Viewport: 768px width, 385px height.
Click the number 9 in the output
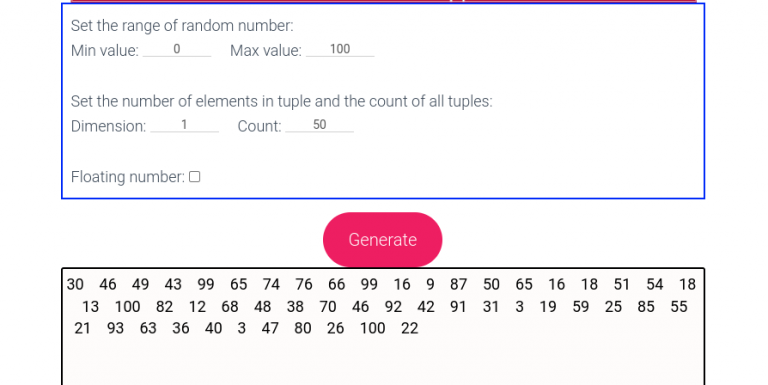430,285
